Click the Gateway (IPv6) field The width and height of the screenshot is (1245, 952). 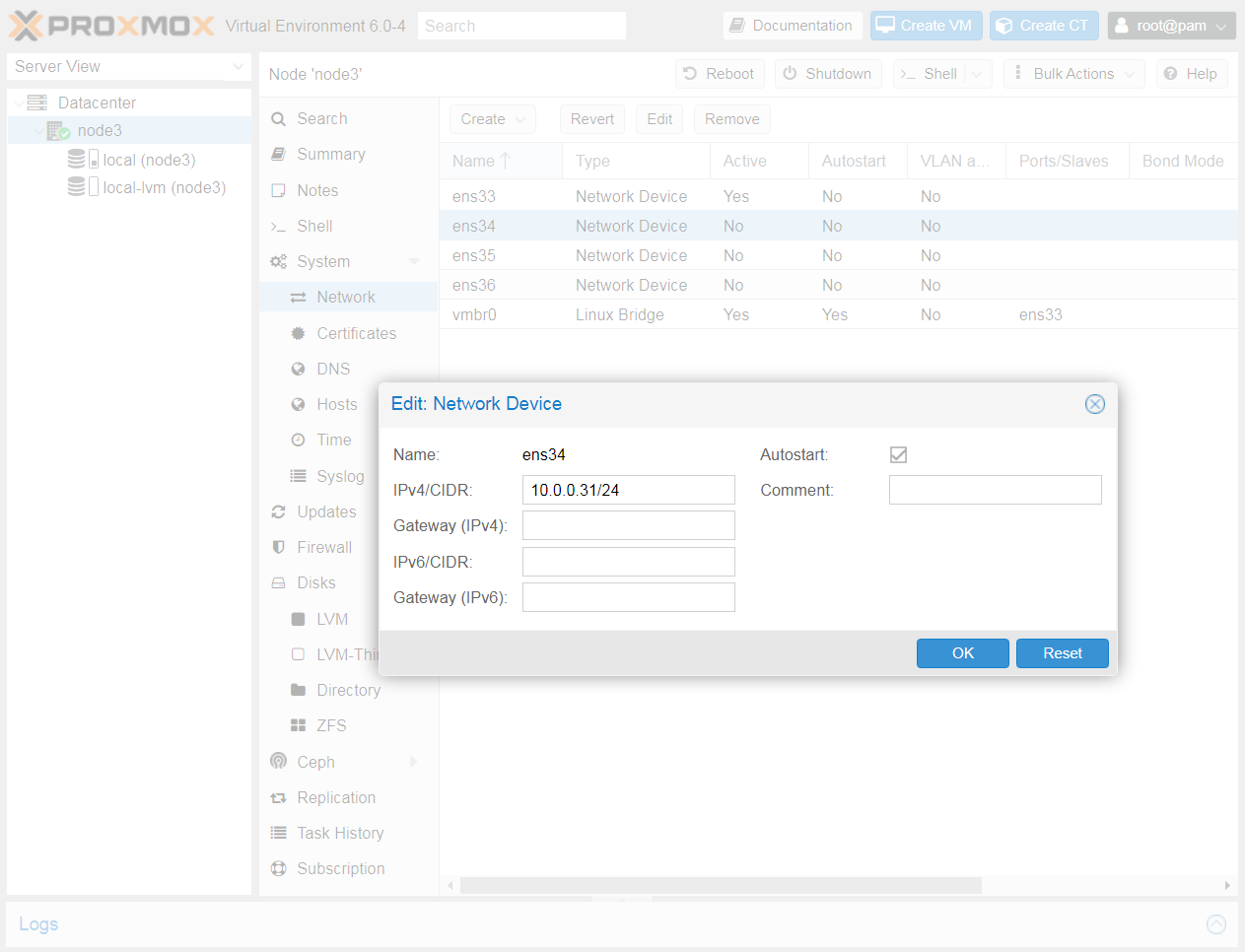629,597
